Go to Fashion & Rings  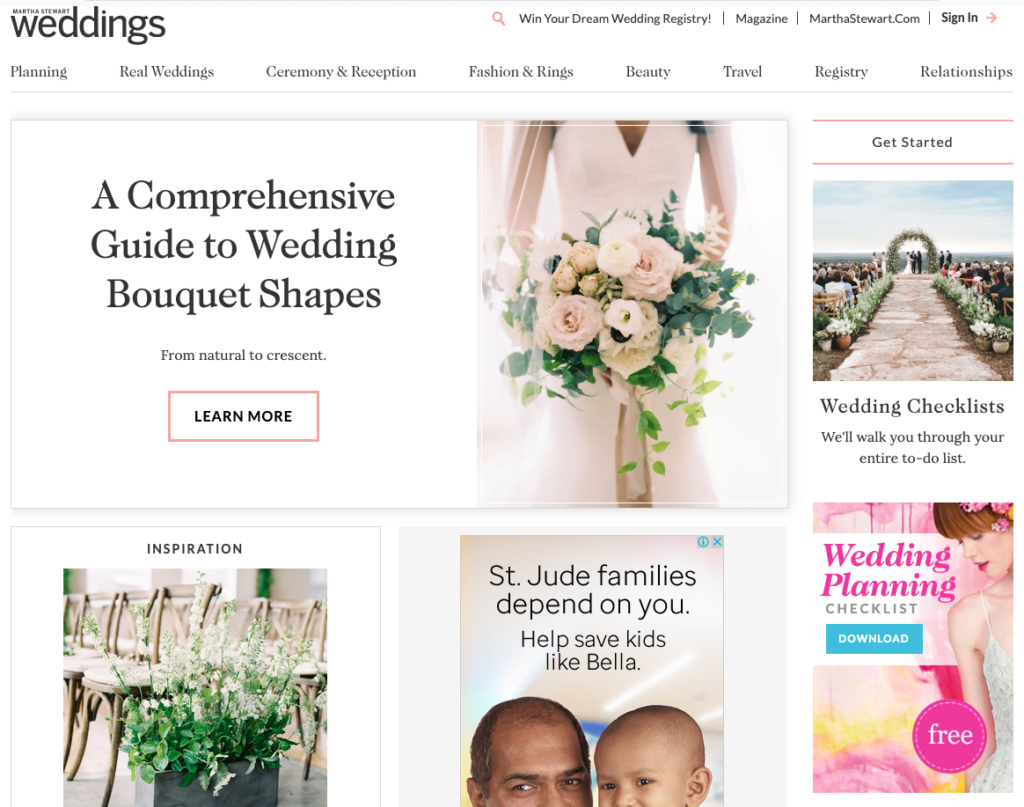pos(521,72)
